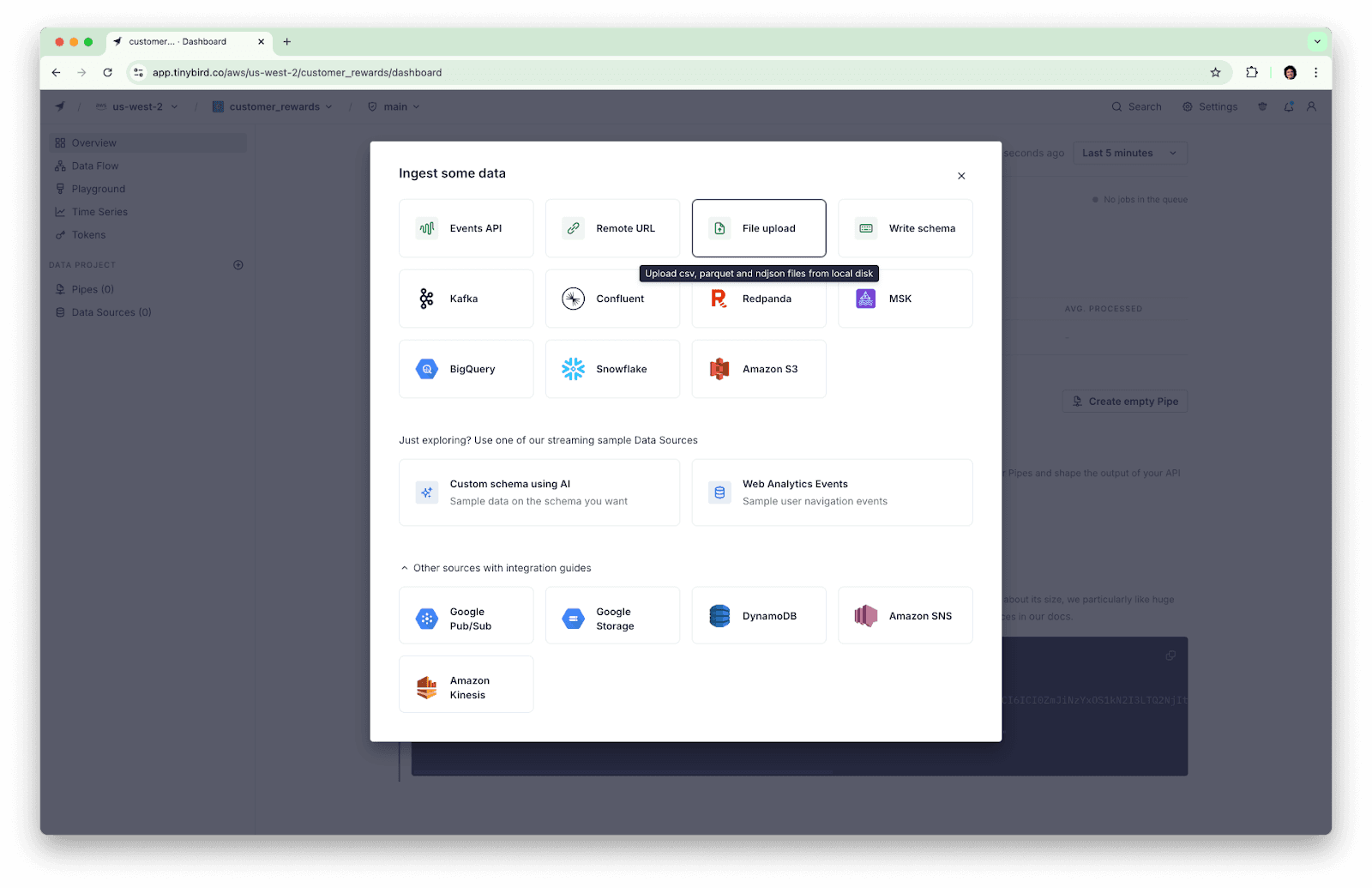The height and width of the screenshot is (888, 1372).
Task: Click the MSK purple icon
Action: pos(865,299)
